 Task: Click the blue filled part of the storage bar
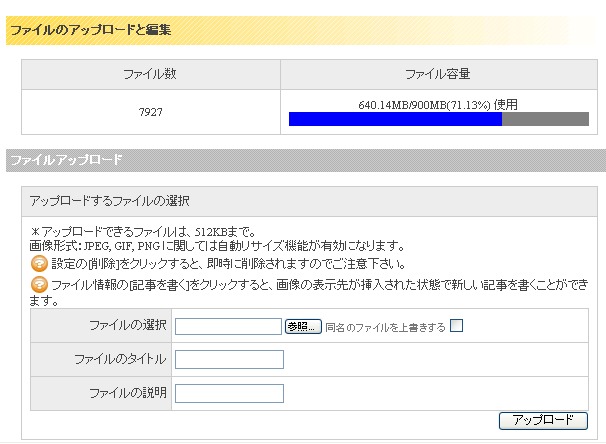[x=395, y=119]
